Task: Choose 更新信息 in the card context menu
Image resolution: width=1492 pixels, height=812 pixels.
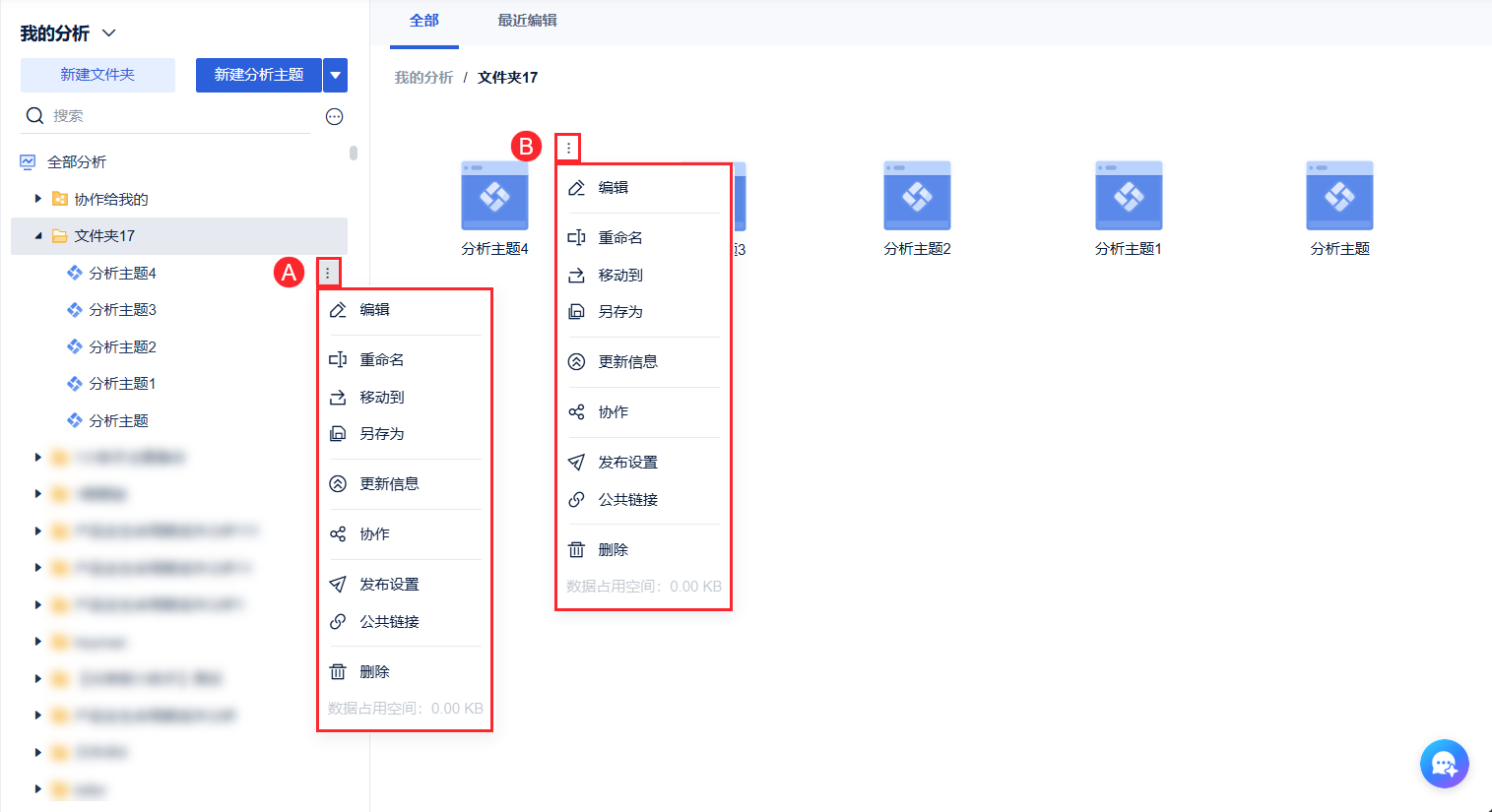Action: coord(644,362)
